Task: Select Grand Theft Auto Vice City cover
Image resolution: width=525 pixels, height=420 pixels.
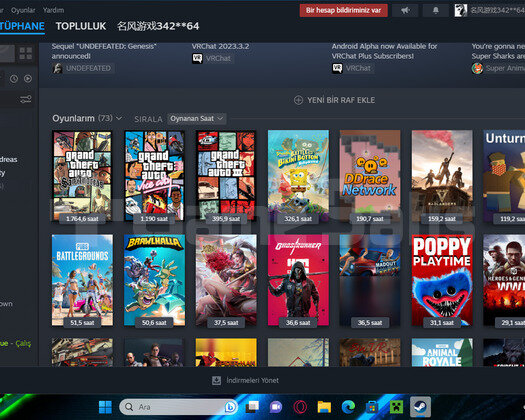Action: coord(154,176)
